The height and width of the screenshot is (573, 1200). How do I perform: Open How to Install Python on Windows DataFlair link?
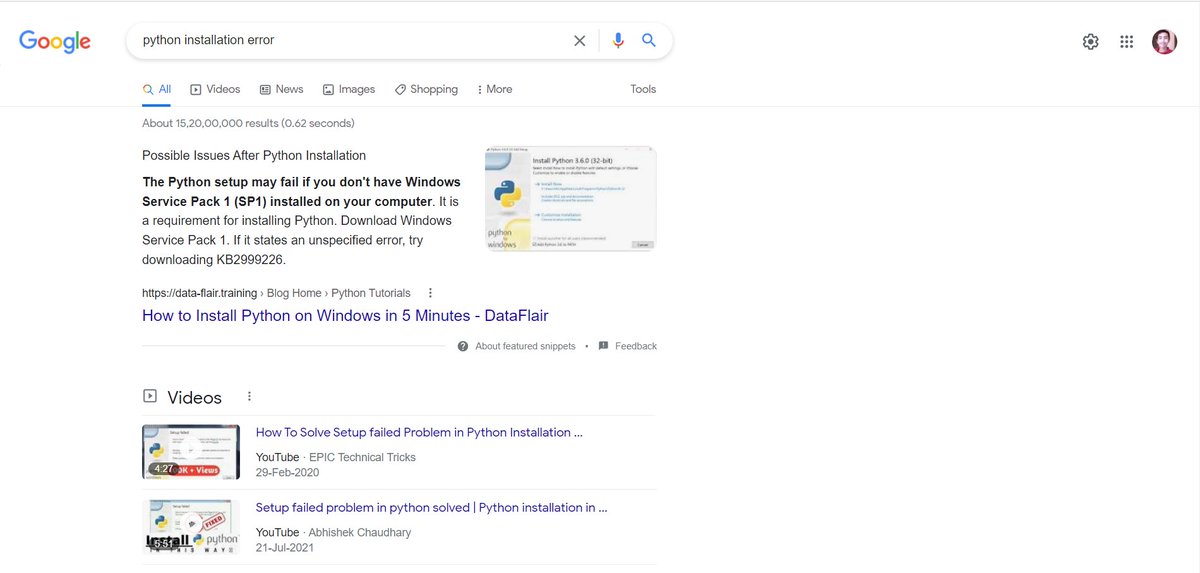click(x=345, y=316)
